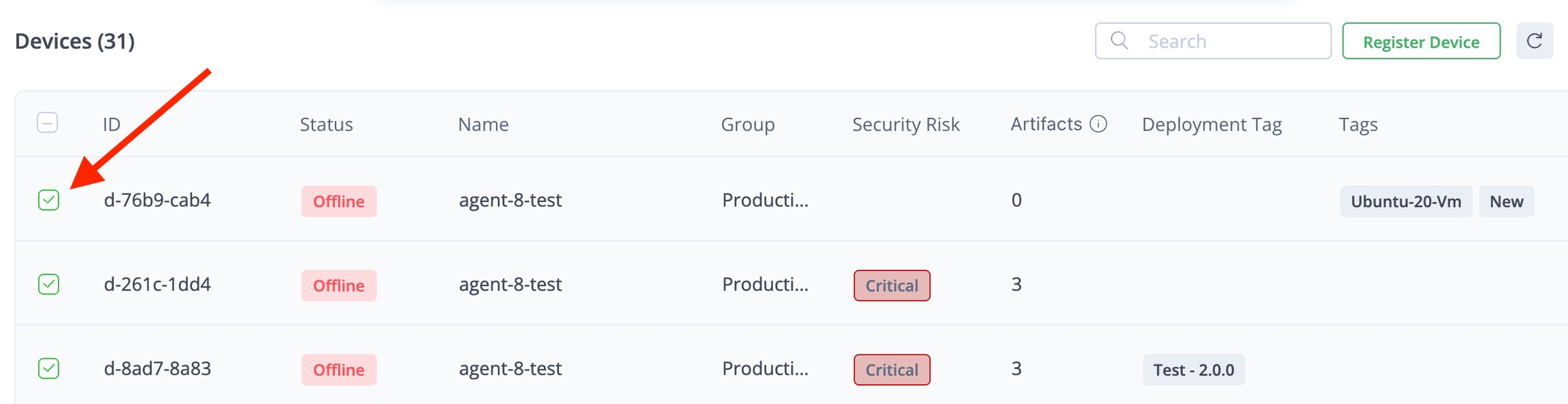1568x404 pixels.
Task: Open device ID d-76b9-cab4
Action: click(x=157, y=200)
